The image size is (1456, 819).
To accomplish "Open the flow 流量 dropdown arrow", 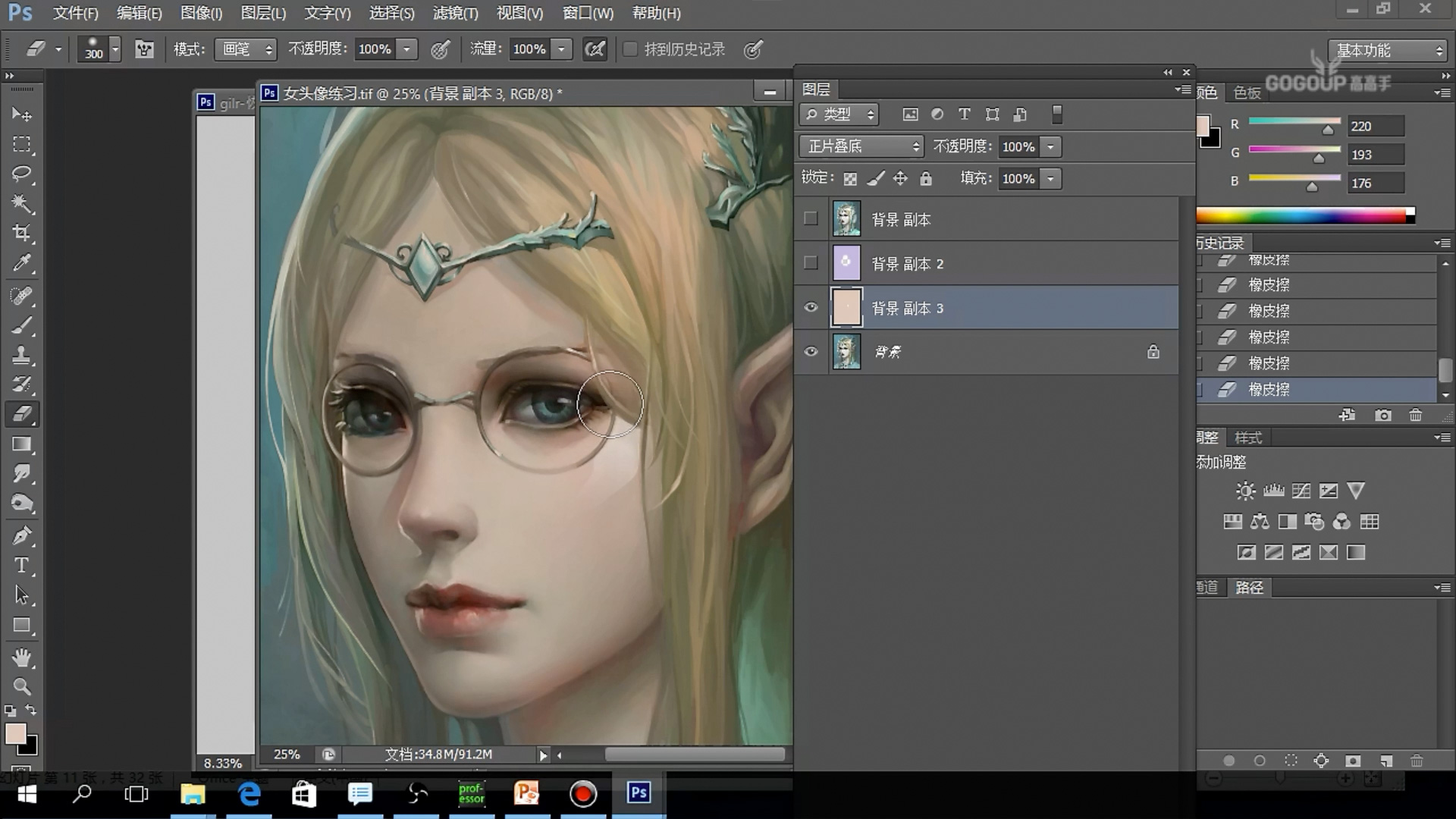I will click(x=562, y=49).
